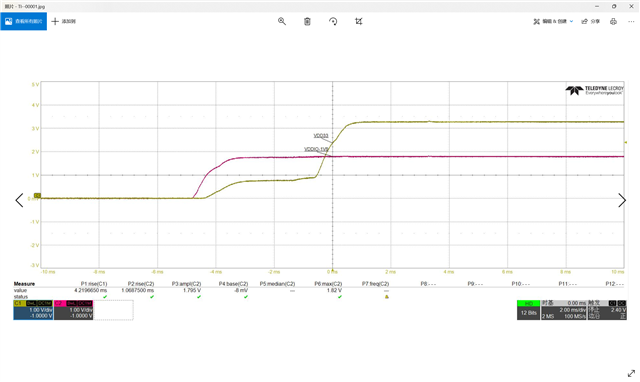Go to the previous photo with the left arrow
This screenshot has height=382, width=640.
[19, 200]
